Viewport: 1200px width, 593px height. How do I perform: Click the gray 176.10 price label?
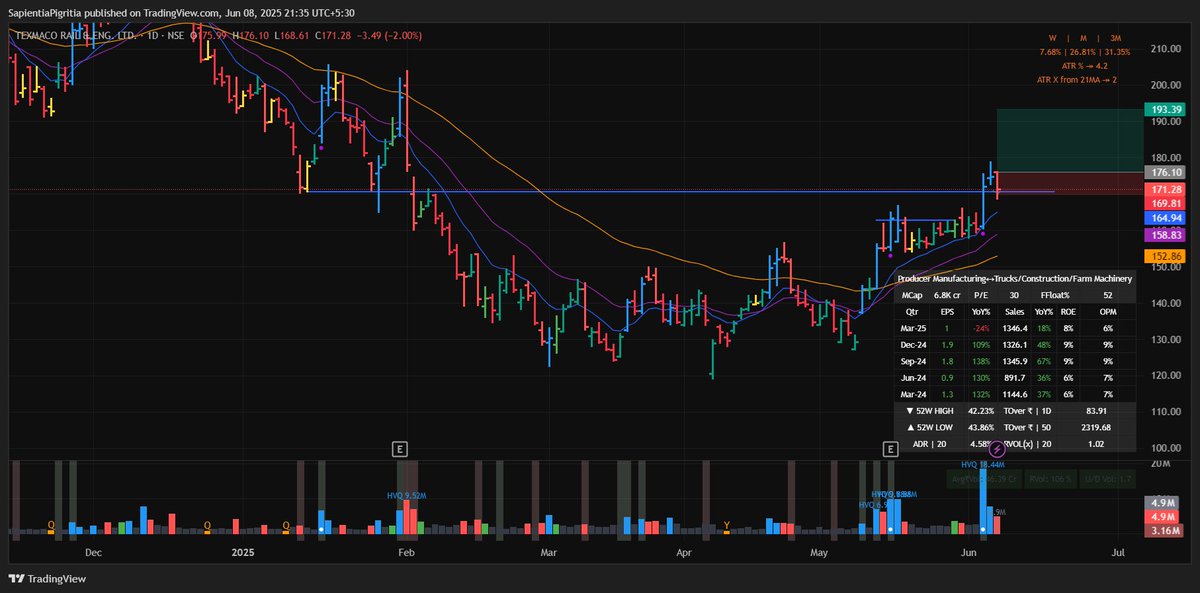click(x=1163, y=172)
